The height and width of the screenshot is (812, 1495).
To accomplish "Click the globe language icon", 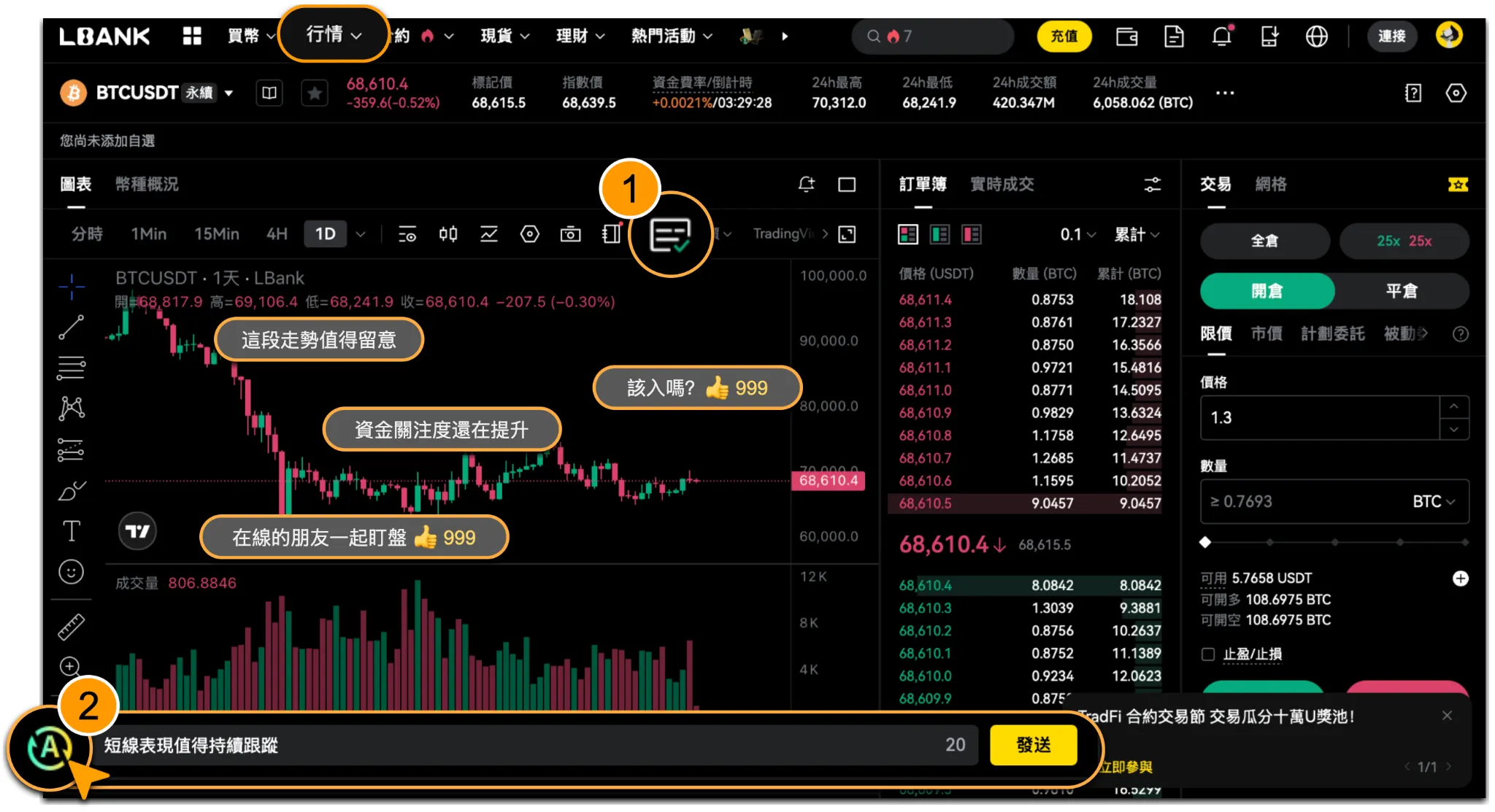I will [1316, 36].
